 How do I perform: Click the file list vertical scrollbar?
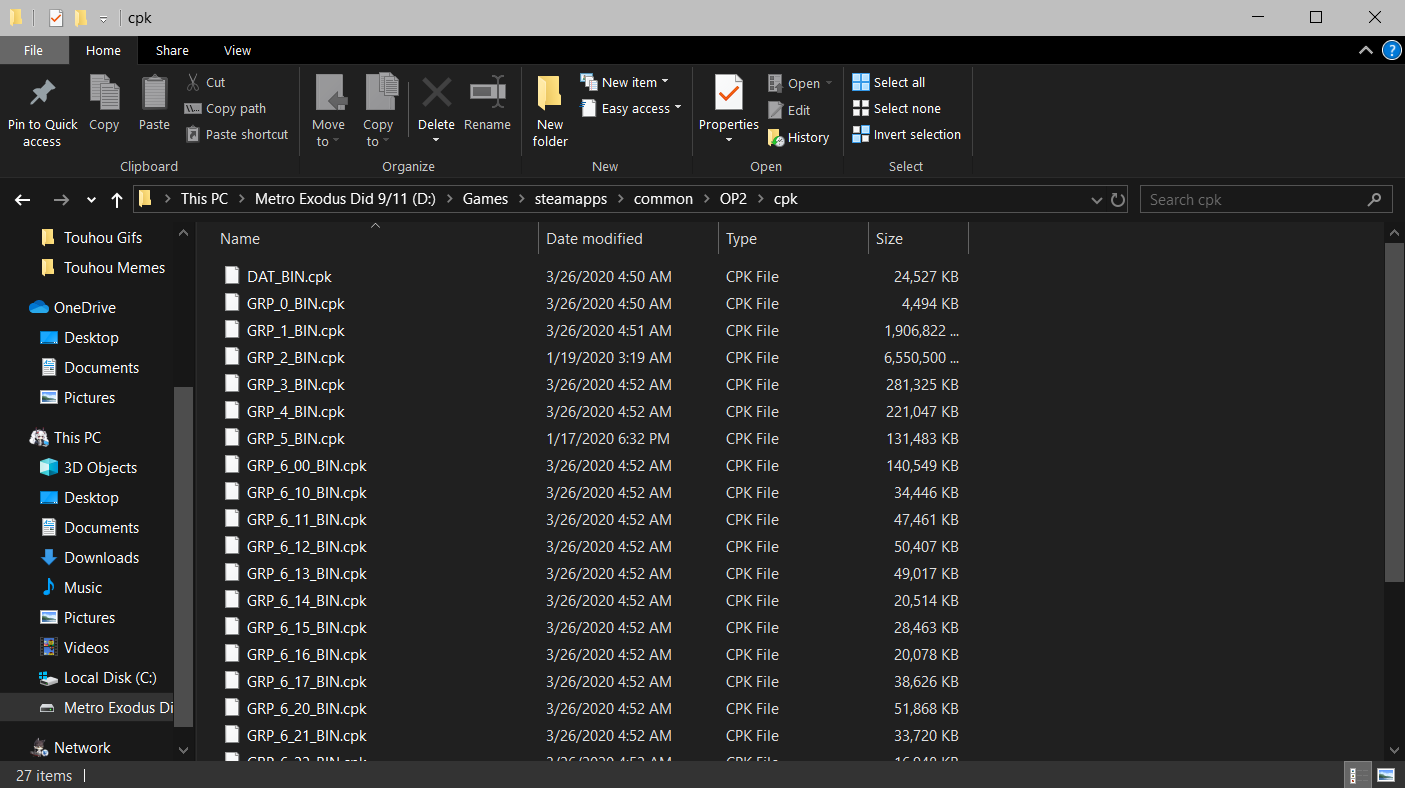point(1395,411)
